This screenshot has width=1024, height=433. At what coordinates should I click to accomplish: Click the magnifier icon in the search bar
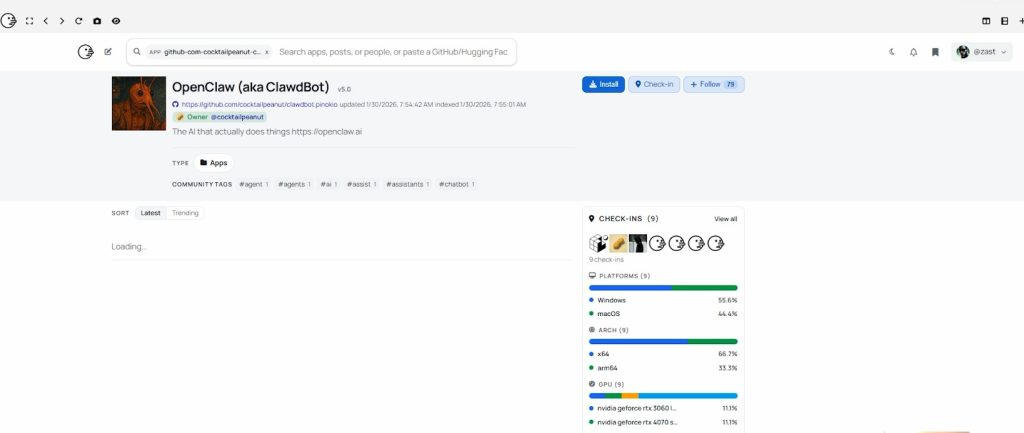[x=137, y=52]
